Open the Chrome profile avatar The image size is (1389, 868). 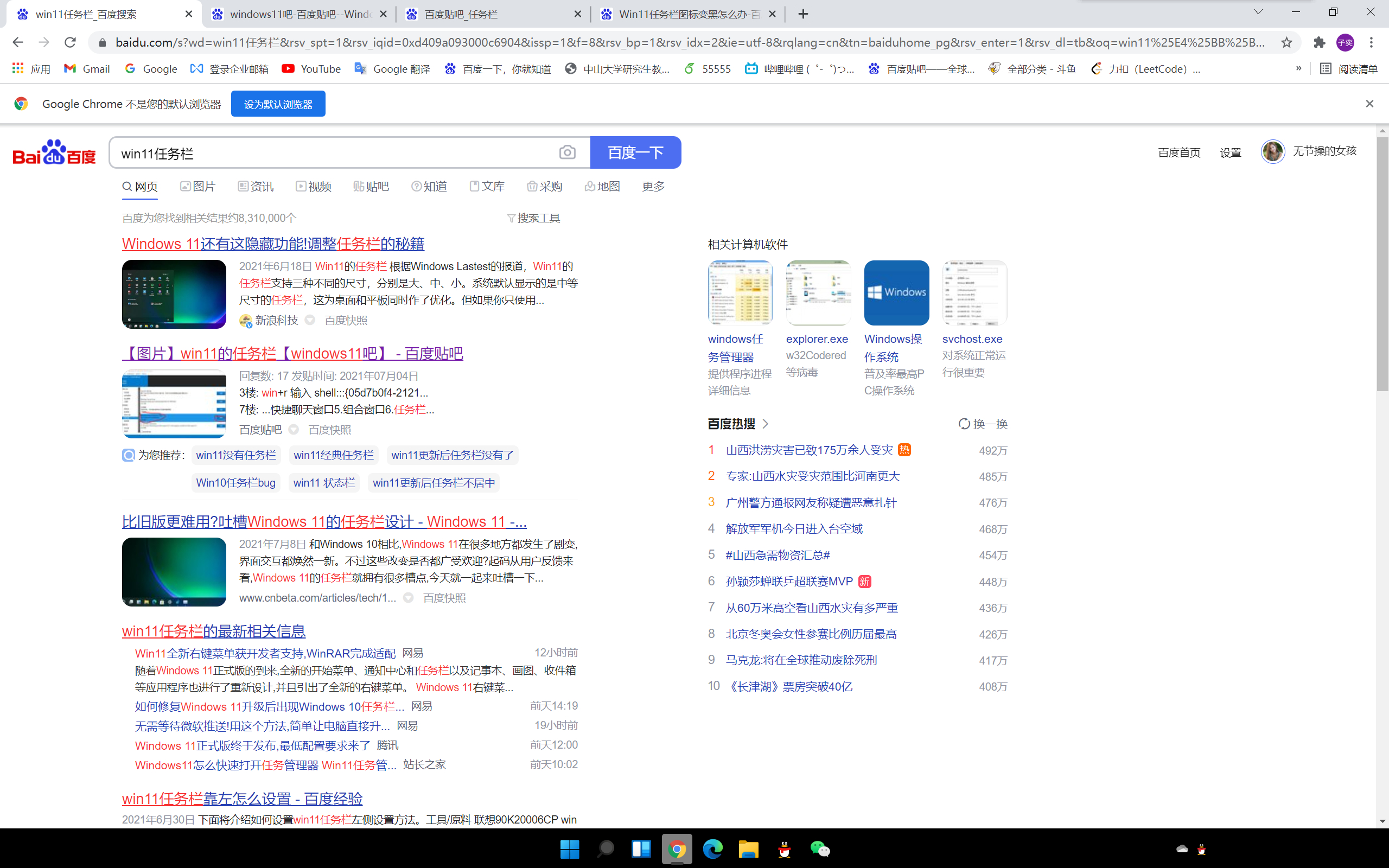[1346, 42]
